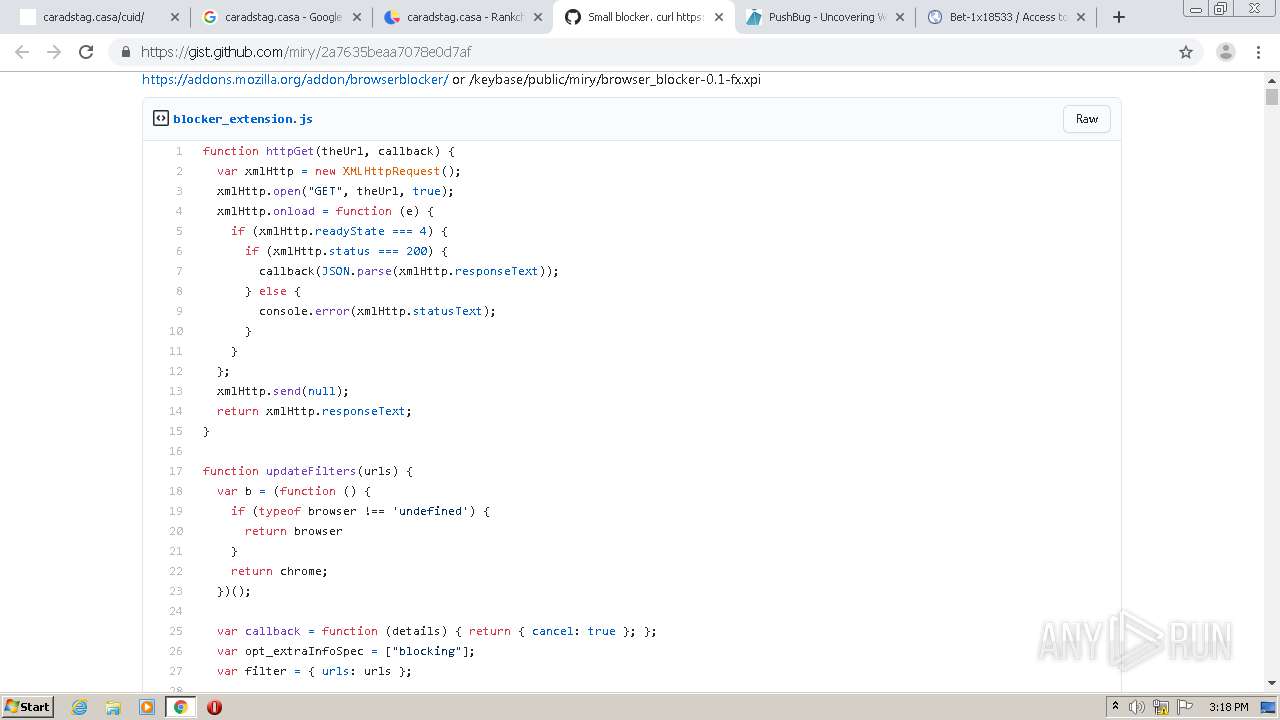Open the Chrome three-dot menu
This screenshot has height=720, width=1280.
point(1259,52)
